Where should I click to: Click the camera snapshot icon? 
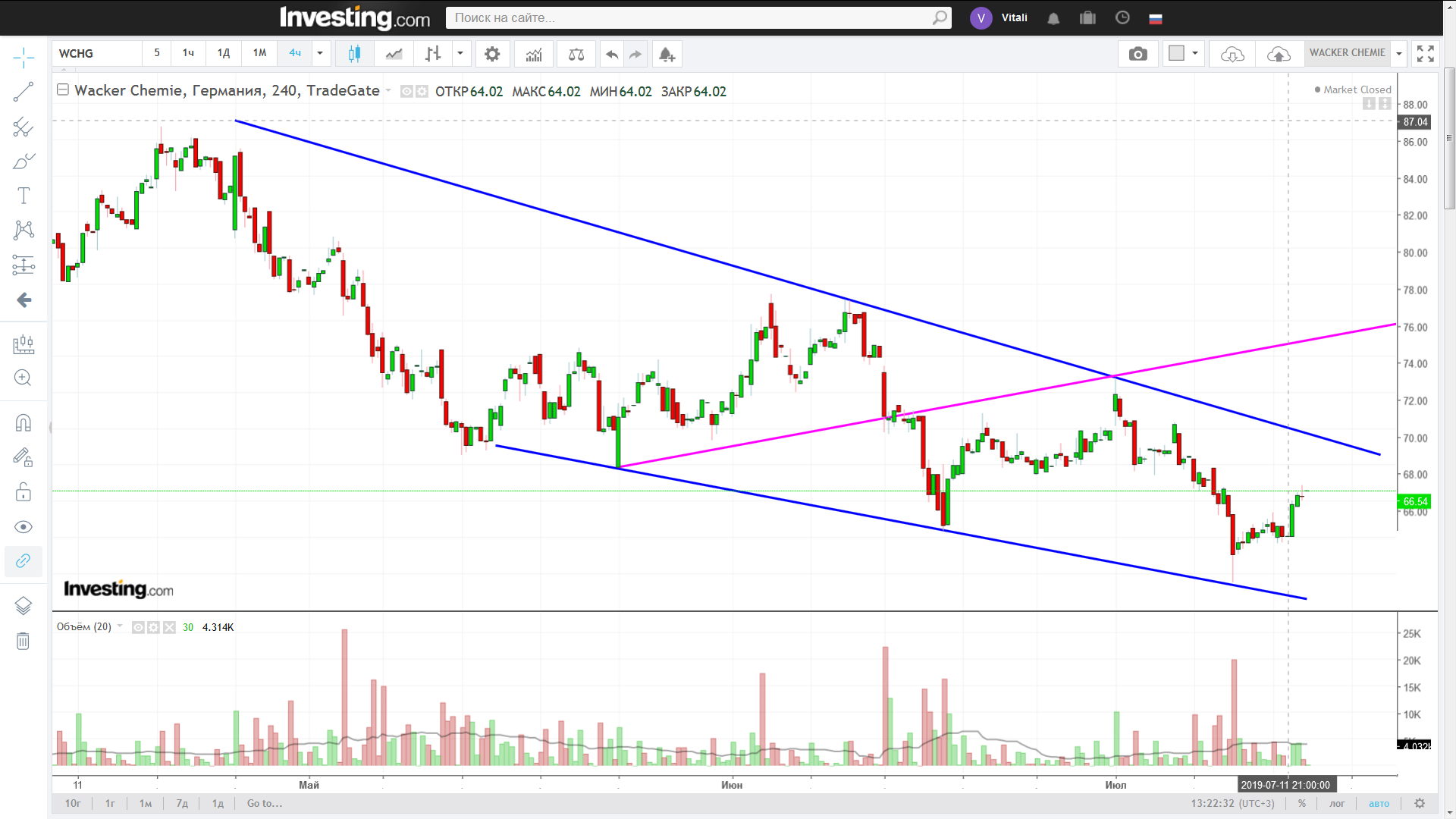[1137, 54]
